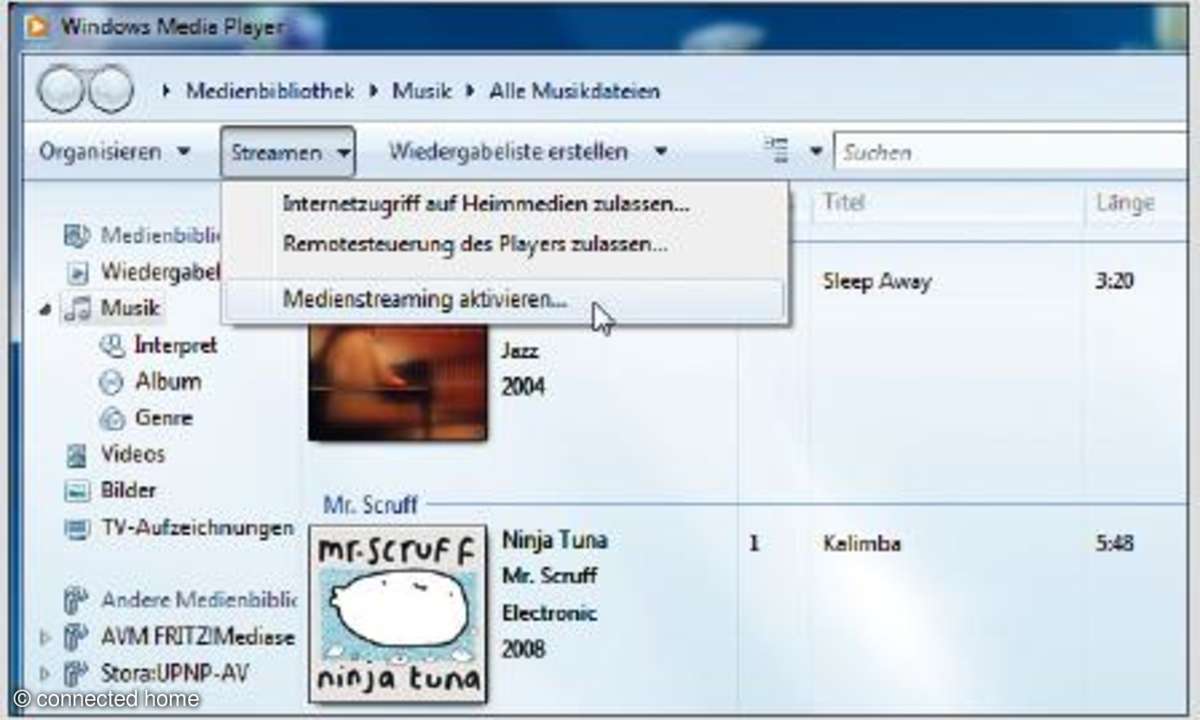Select the Kalimba track
The image size is (1200, 720).
click(x=861, y=544)
